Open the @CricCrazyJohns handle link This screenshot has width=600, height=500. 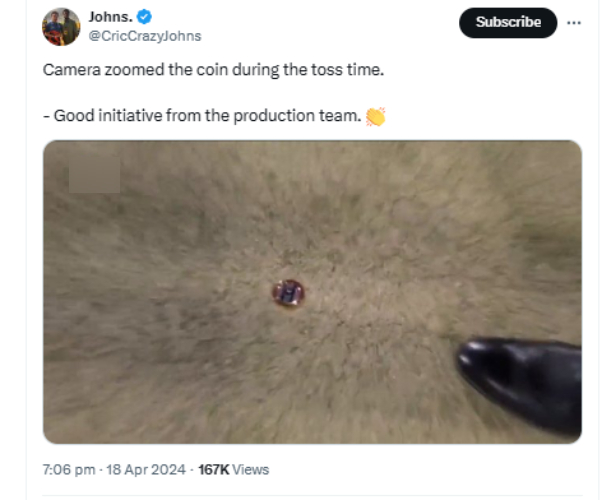pyautogui.click(x=145, y=36)
